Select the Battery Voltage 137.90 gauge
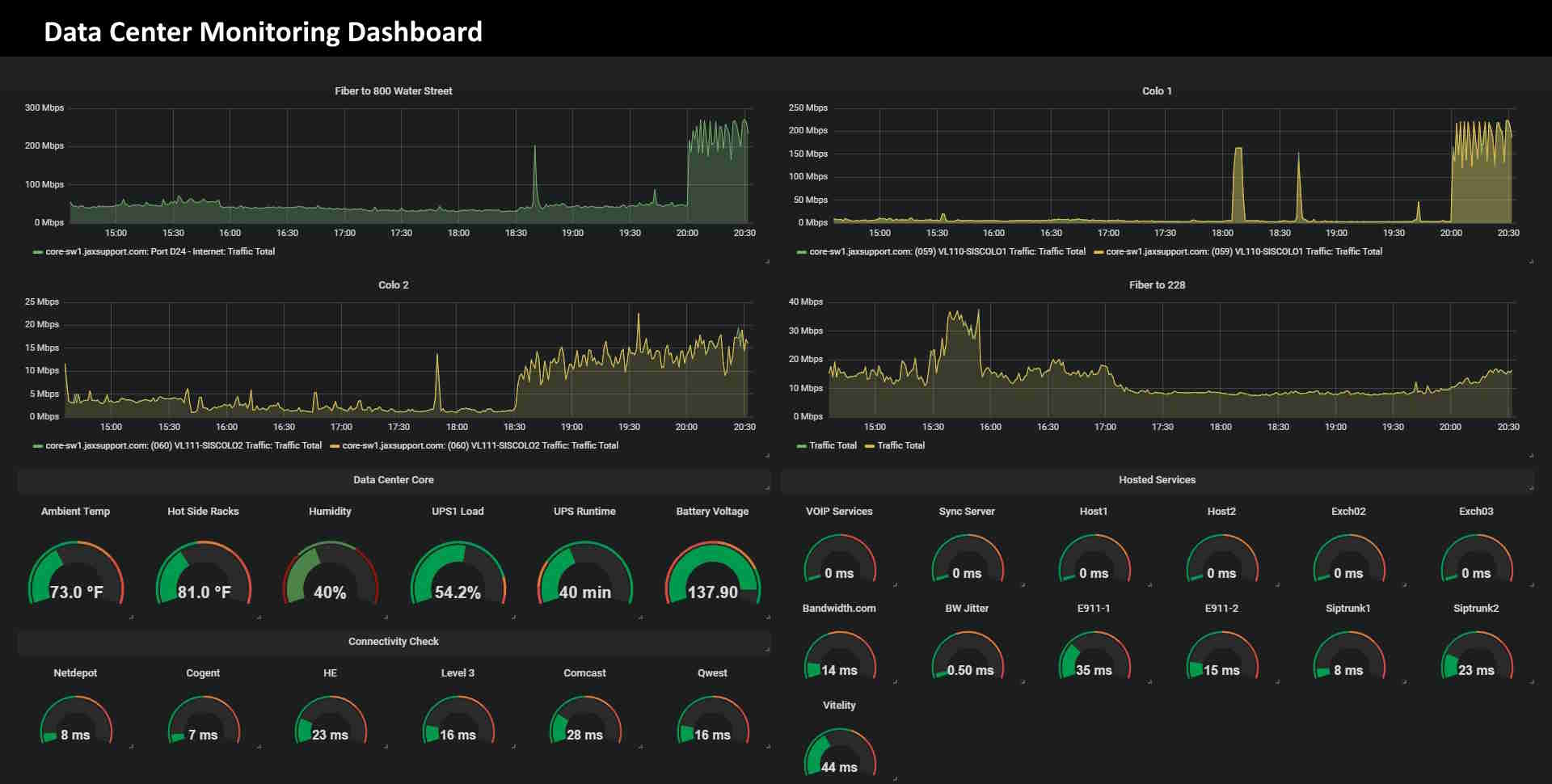Screen dimensions: 1552x784 (712, 574)
